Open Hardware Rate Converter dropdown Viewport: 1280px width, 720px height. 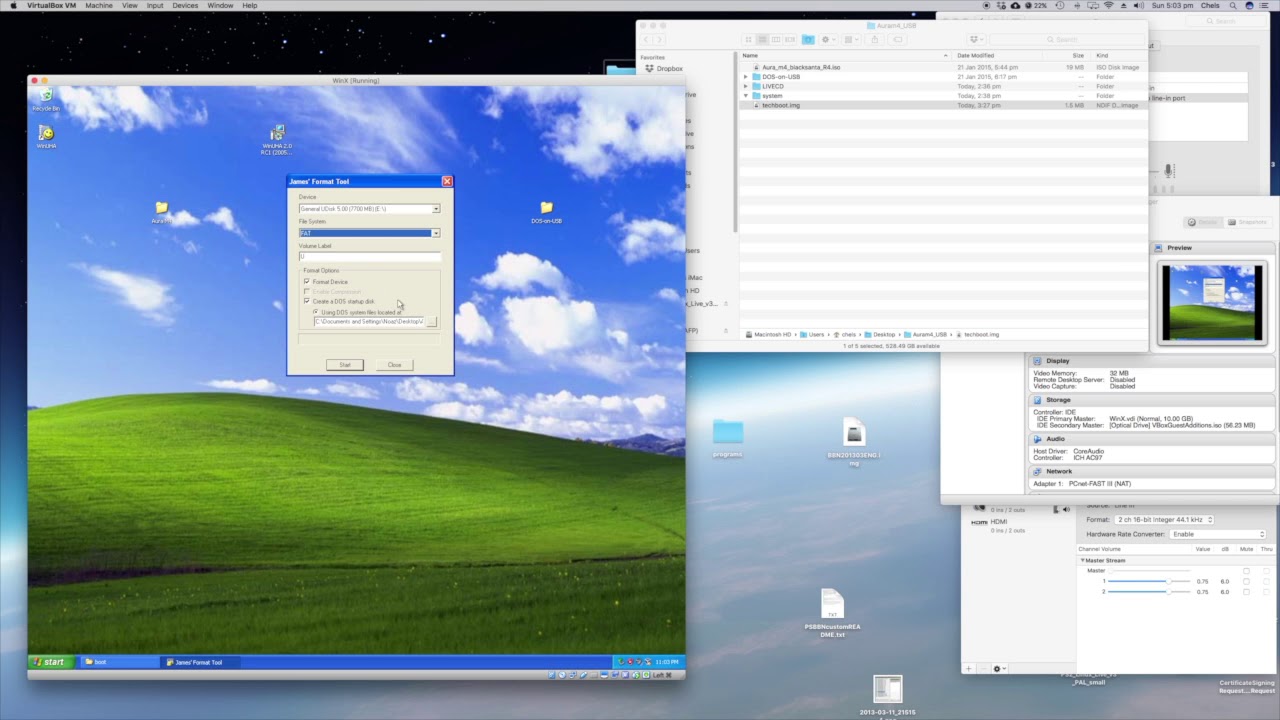pyautogui.click(x=1218, y=534)
